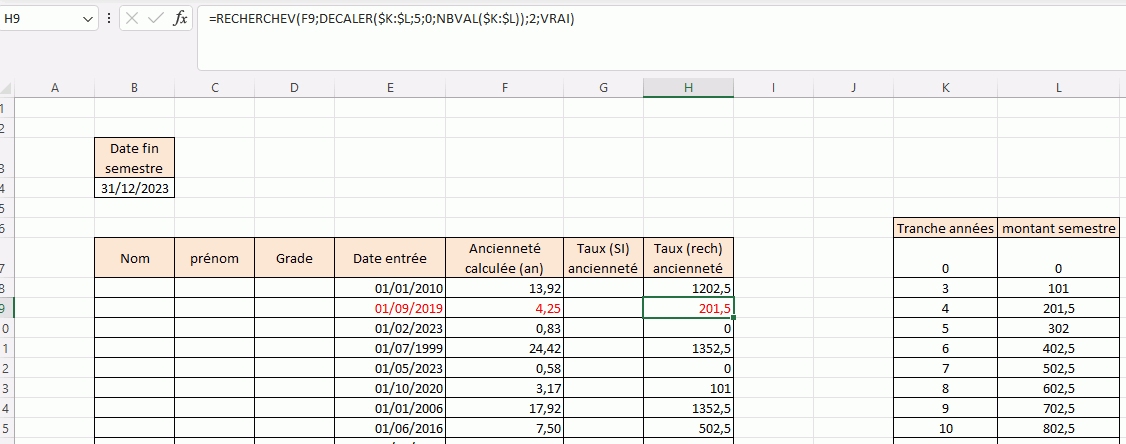The height and width of the screenshot is (444, 1126).
Task: Click the date cell 31/12/2023
Action: tap(135, 188)
